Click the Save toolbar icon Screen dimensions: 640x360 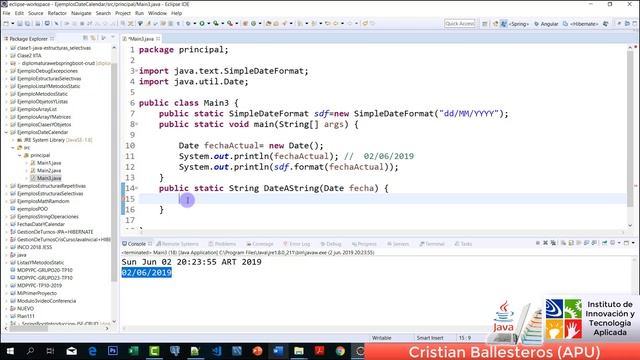tap(20, 24)
